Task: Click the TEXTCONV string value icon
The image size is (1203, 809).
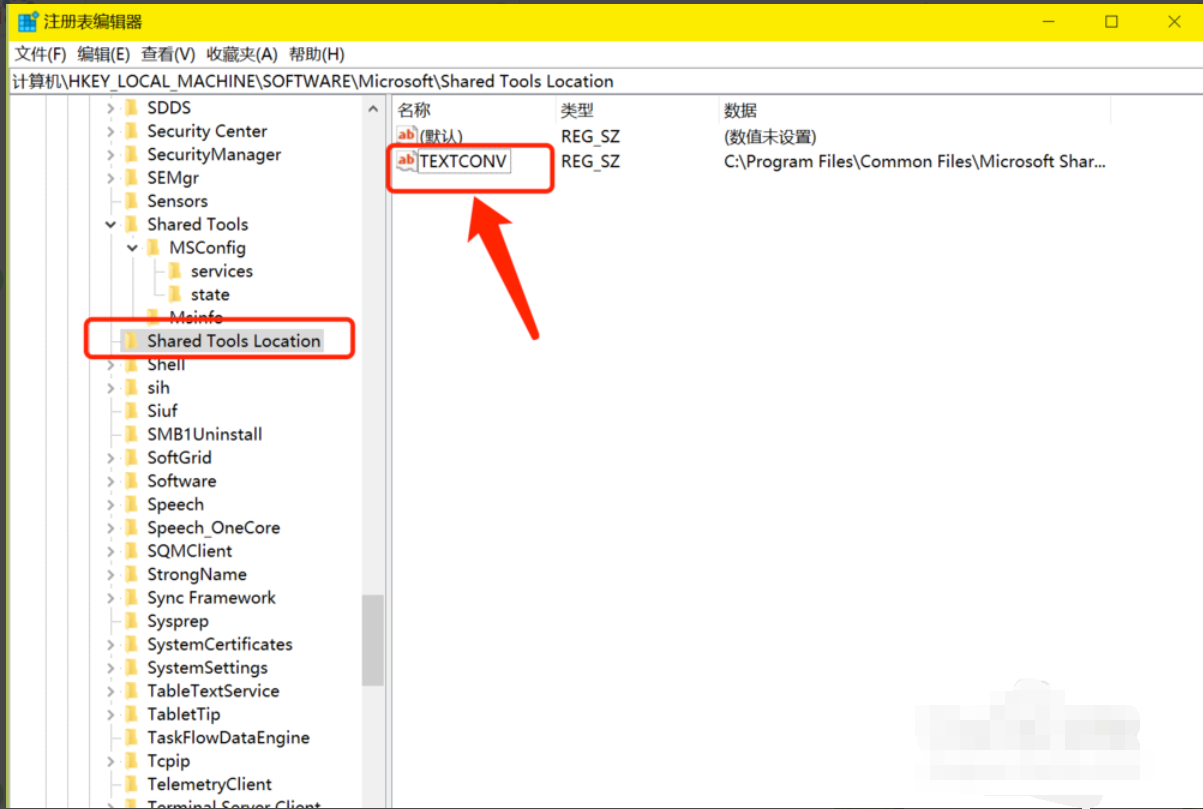Action: 406,161
